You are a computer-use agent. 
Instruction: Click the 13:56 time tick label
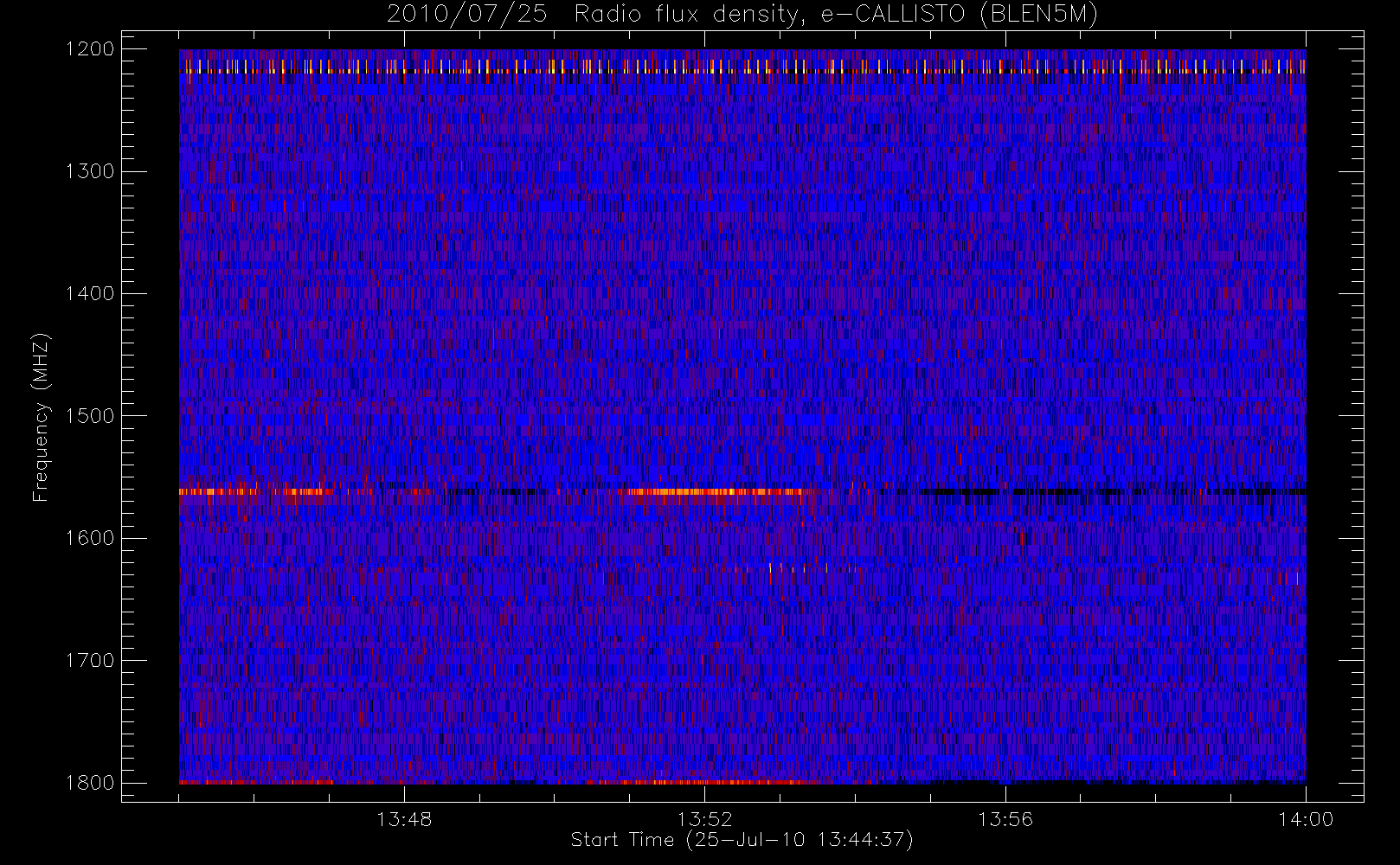1005,819
